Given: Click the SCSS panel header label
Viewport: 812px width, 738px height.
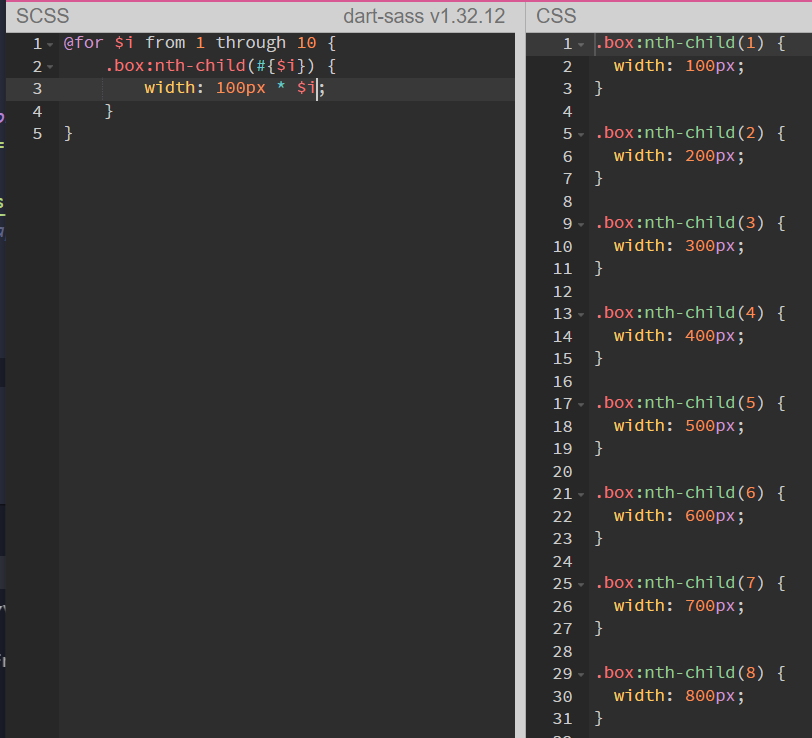Looking at the screenshot, I should (42, 16).
